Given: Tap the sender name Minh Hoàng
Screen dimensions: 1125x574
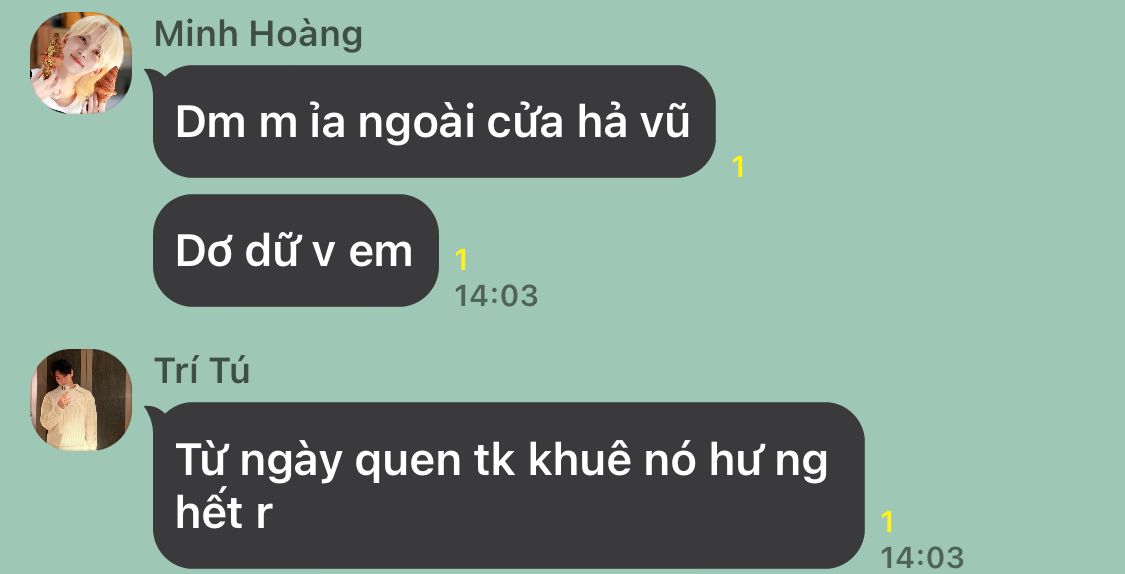Looking at the screenshot, I should click(x=258, y=34).
